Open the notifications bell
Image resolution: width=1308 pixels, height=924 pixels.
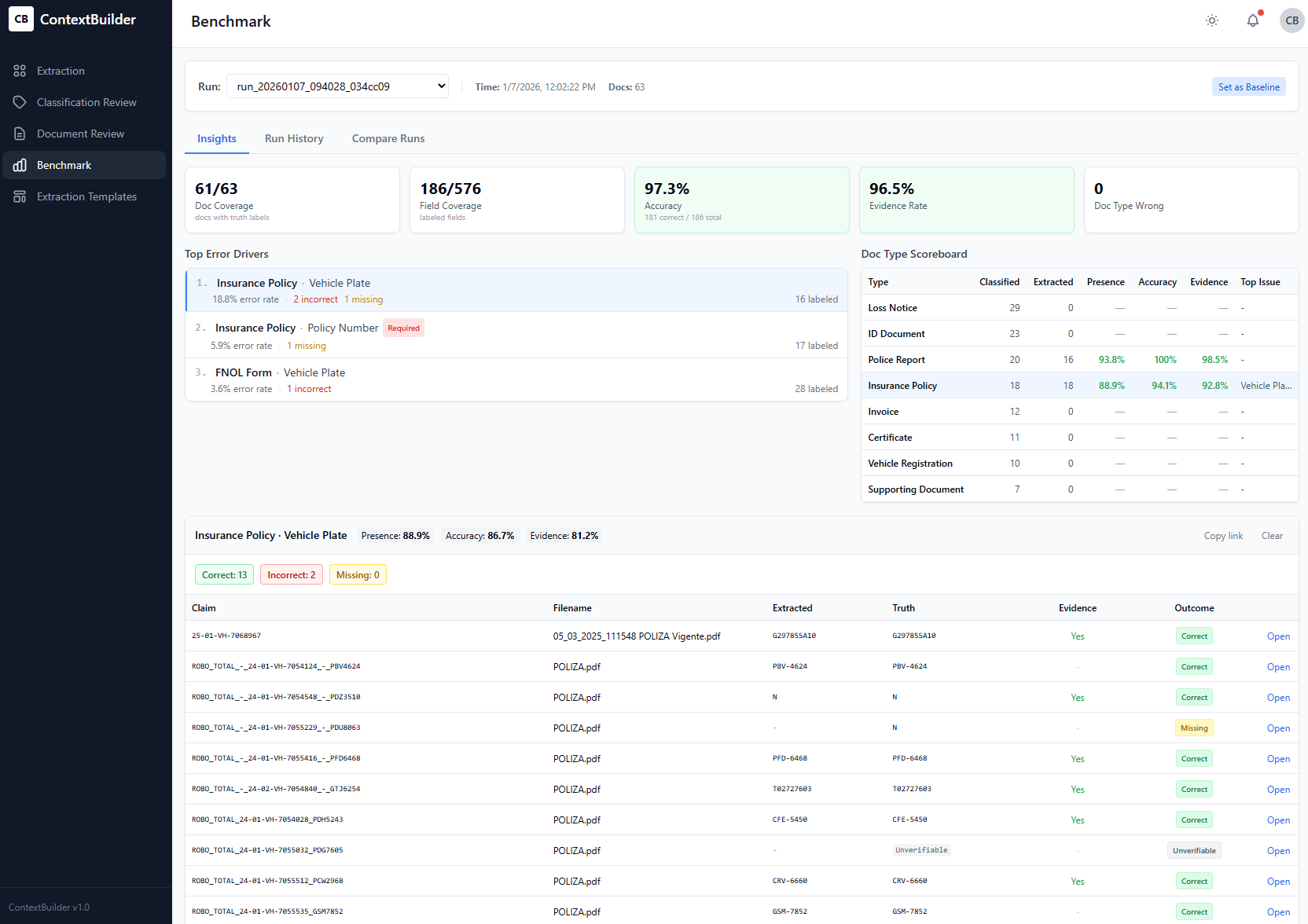(x=1253, y=20)
